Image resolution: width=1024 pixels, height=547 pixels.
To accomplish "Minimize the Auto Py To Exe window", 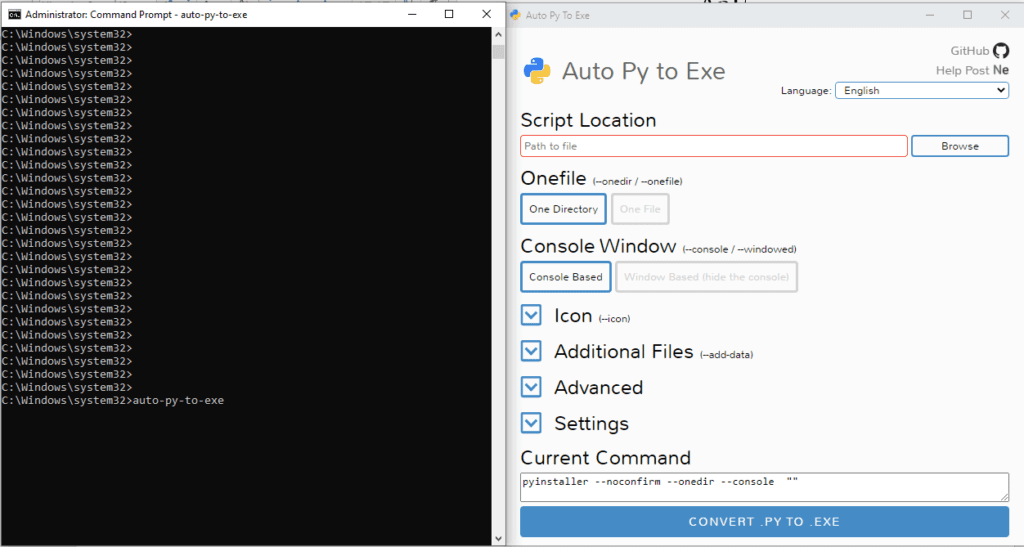I will pos(930,15).
